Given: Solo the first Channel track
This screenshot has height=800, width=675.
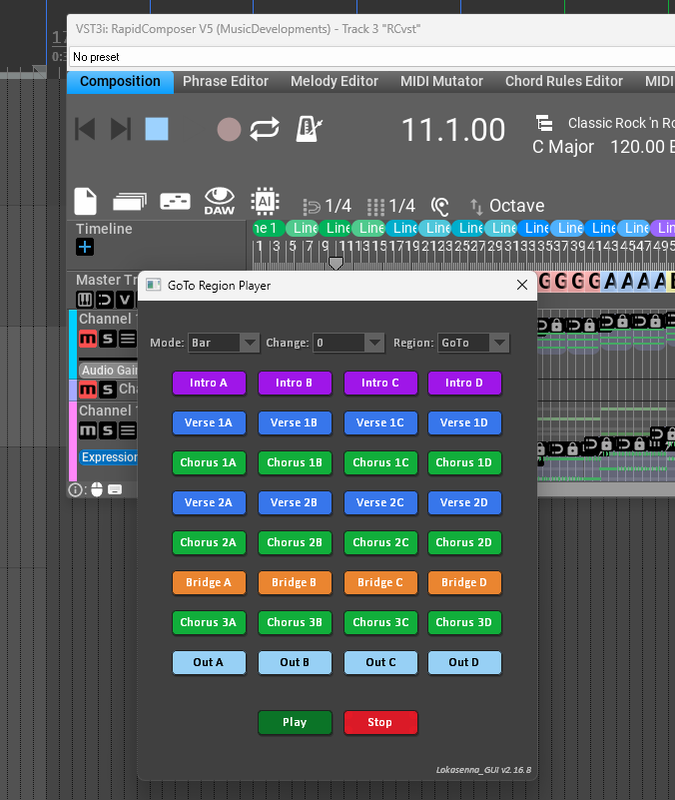Looking at the screenshot, I should (107, 338).
